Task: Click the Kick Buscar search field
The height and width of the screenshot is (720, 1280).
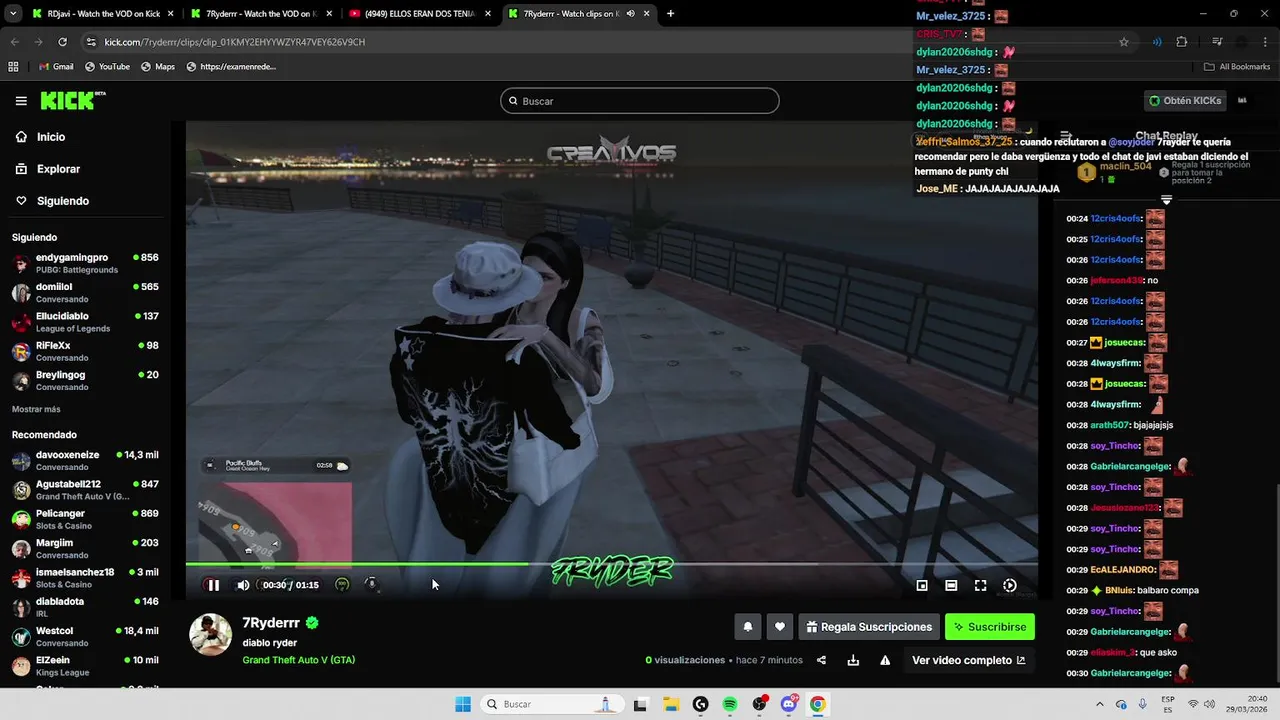Action: [x=640, y=101]
